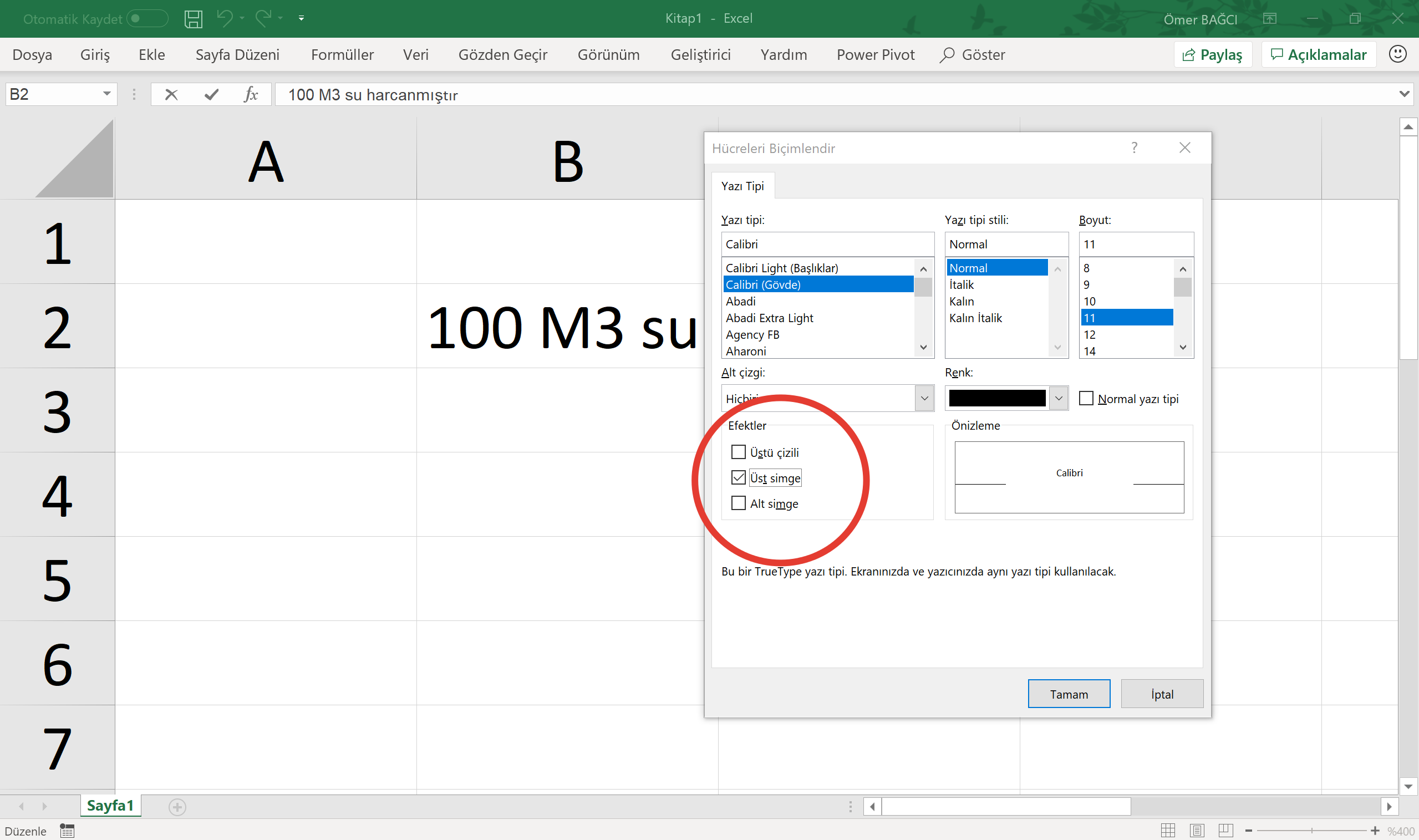Uncheck the Üst simge checkbox
Screen dimensions: 1419x840
(x=738, y=478)
